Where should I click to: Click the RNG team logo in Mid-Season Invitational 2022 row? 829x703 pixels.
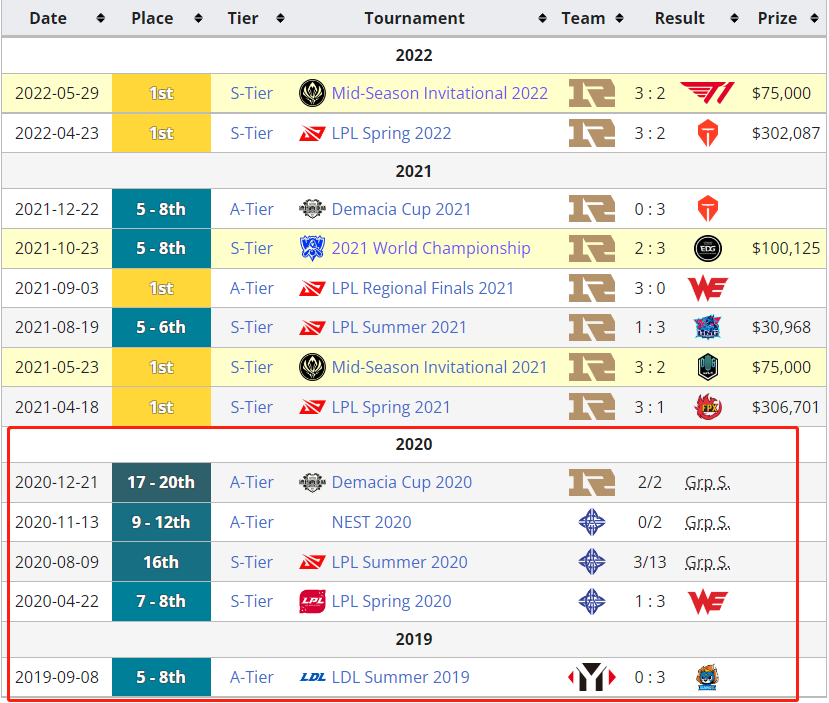click(x=591, y=93)
